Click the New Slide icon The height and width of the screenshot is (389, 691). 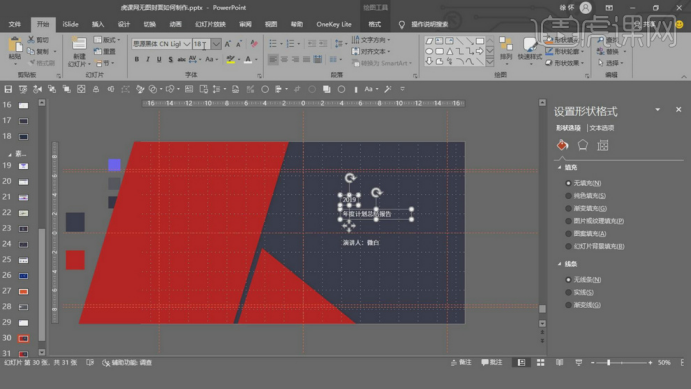(79, 44)
